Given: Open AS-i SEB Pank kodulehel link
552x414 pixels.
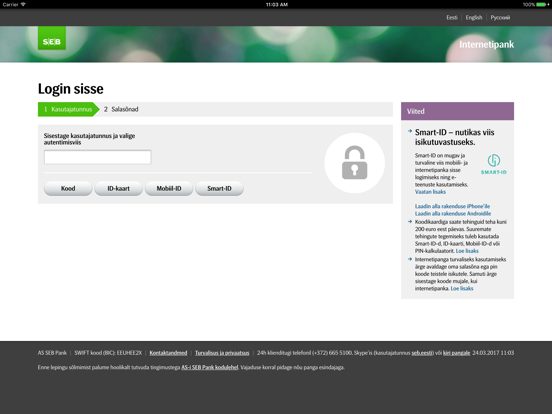Looking at the screenshot, I should (x=210, y=368).
